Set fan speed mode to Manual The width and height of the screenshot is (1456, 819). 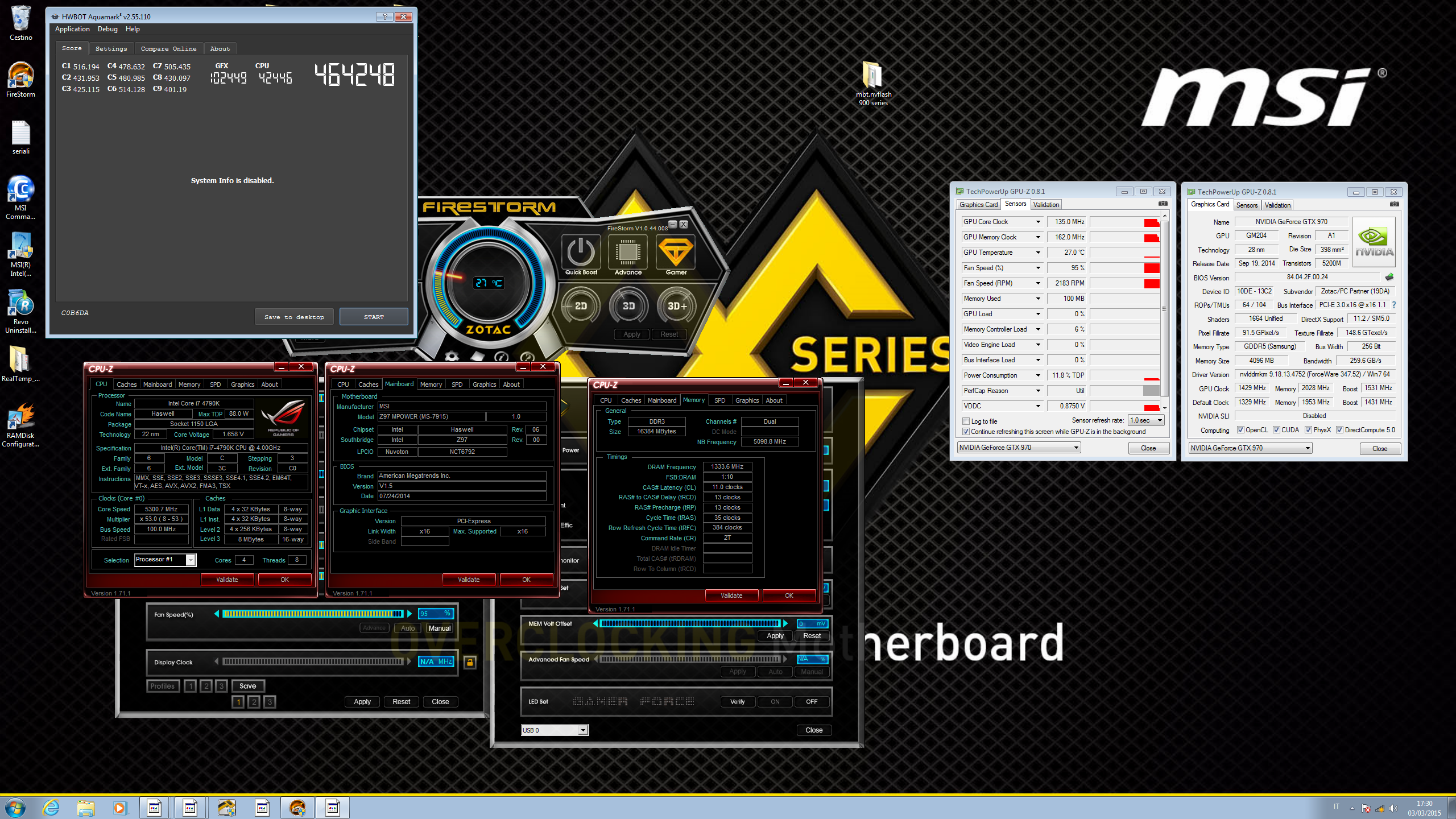[x=439, y=628]
